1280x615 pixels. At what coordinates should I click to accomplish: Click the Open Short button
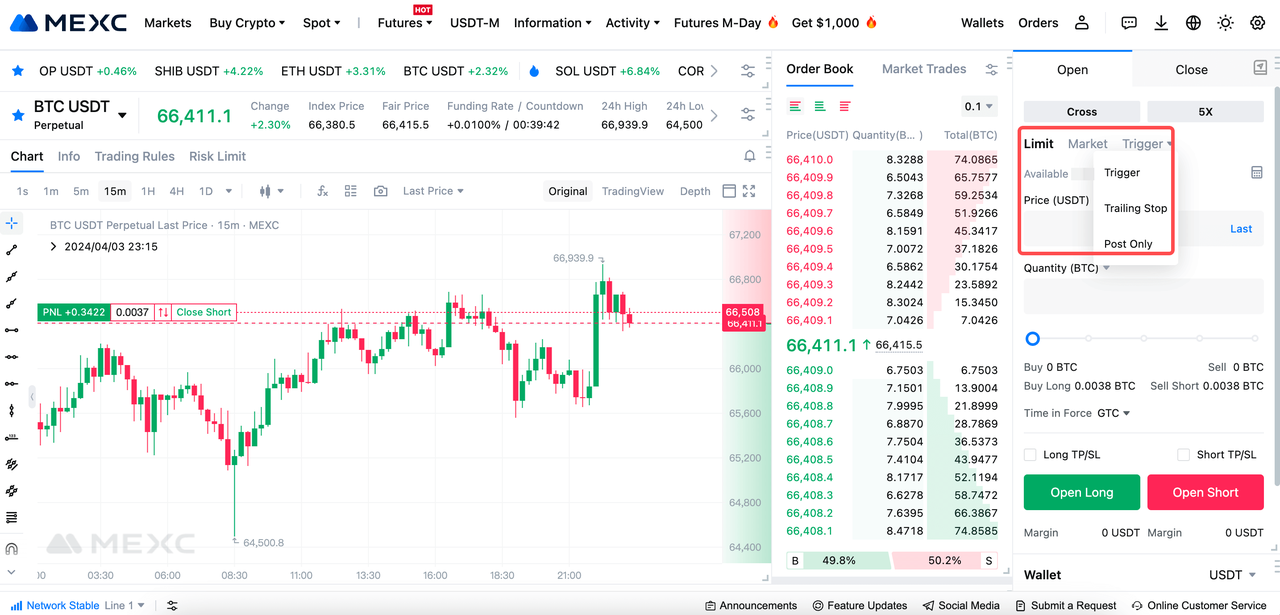1205,492
